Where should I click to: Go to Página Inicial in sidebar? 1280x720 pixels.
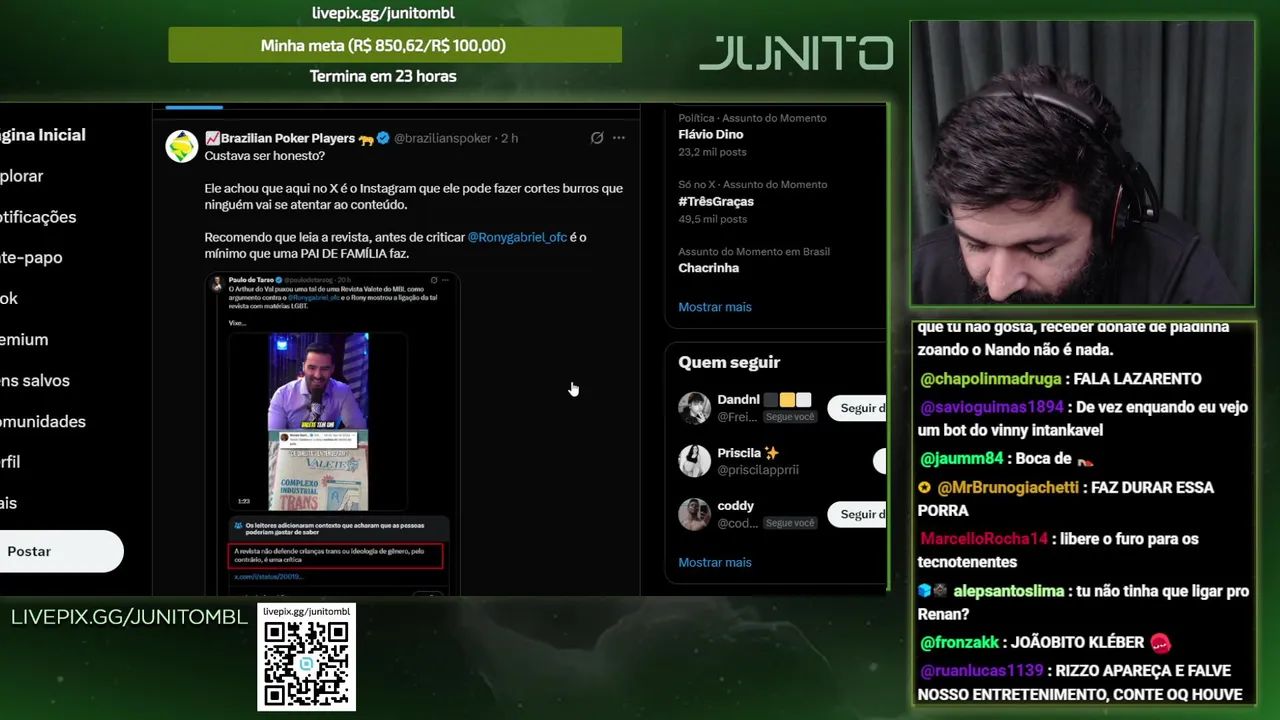coord(43,135)
